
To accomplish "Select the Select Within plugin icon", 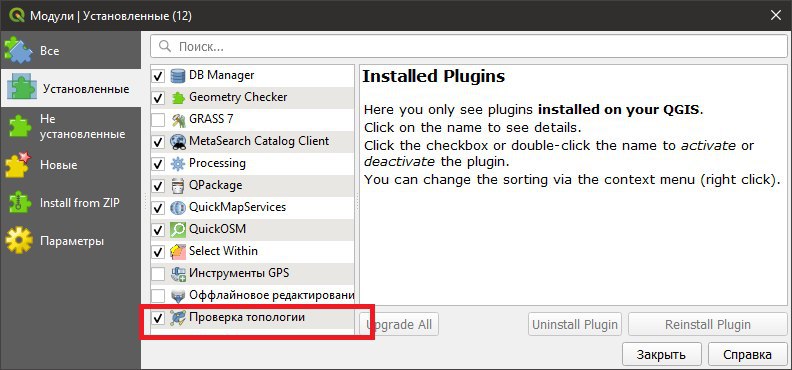I will [178, 251].
